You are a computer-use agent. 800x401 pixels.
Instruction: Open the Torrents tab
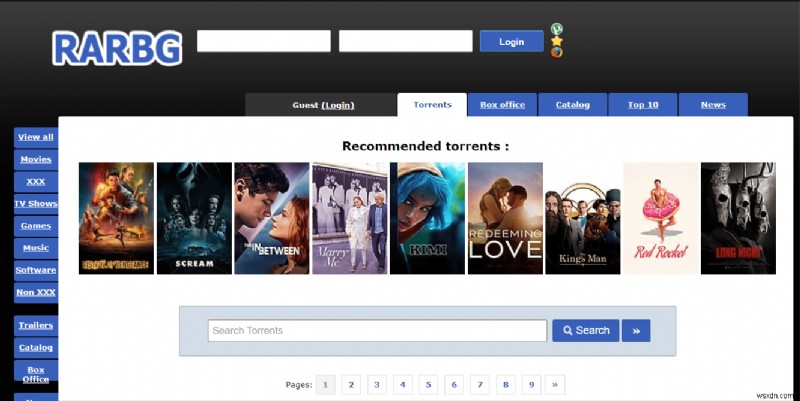432,105
